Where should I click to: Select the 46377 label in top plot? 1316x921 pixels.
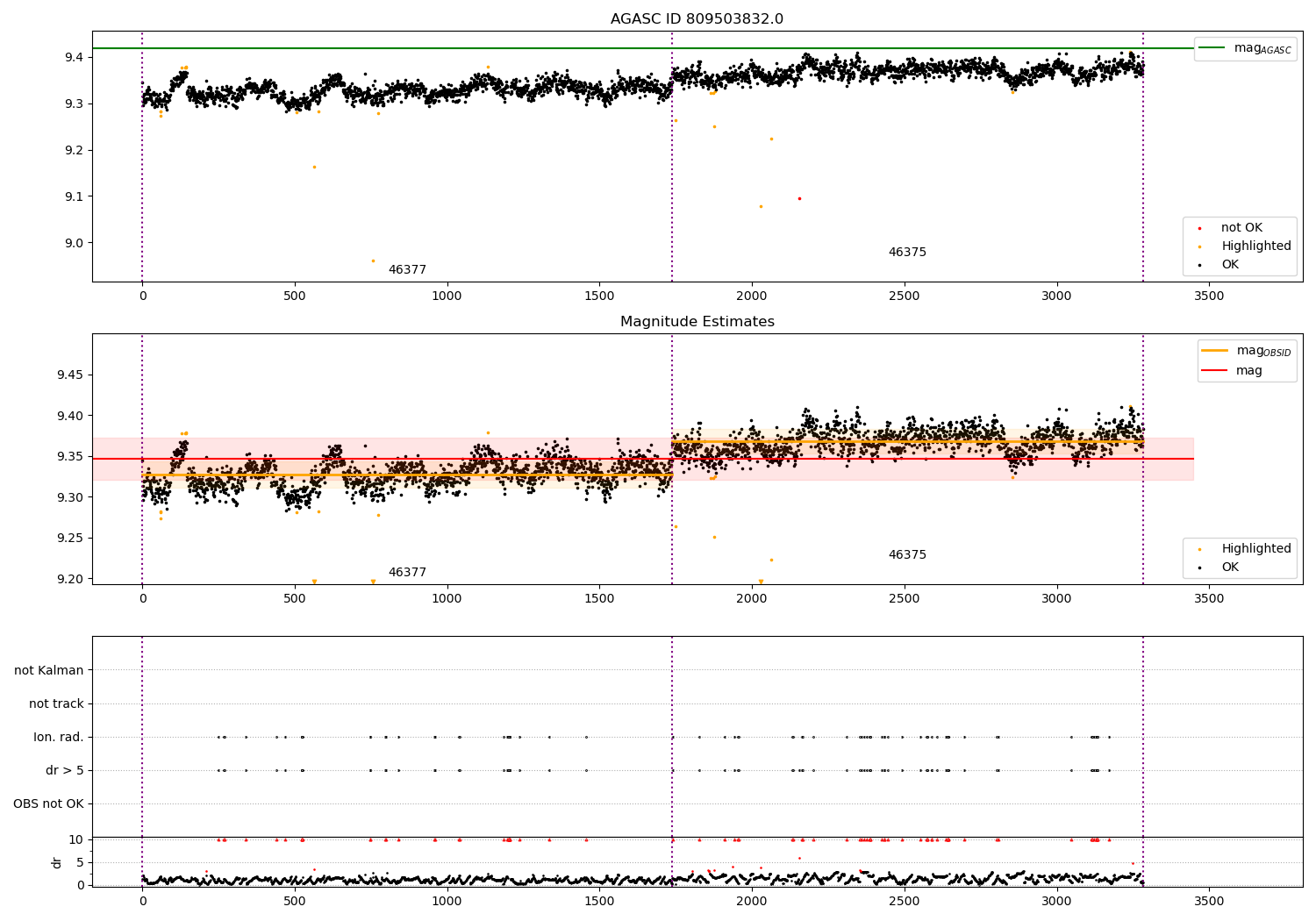(x=407, y=270)
